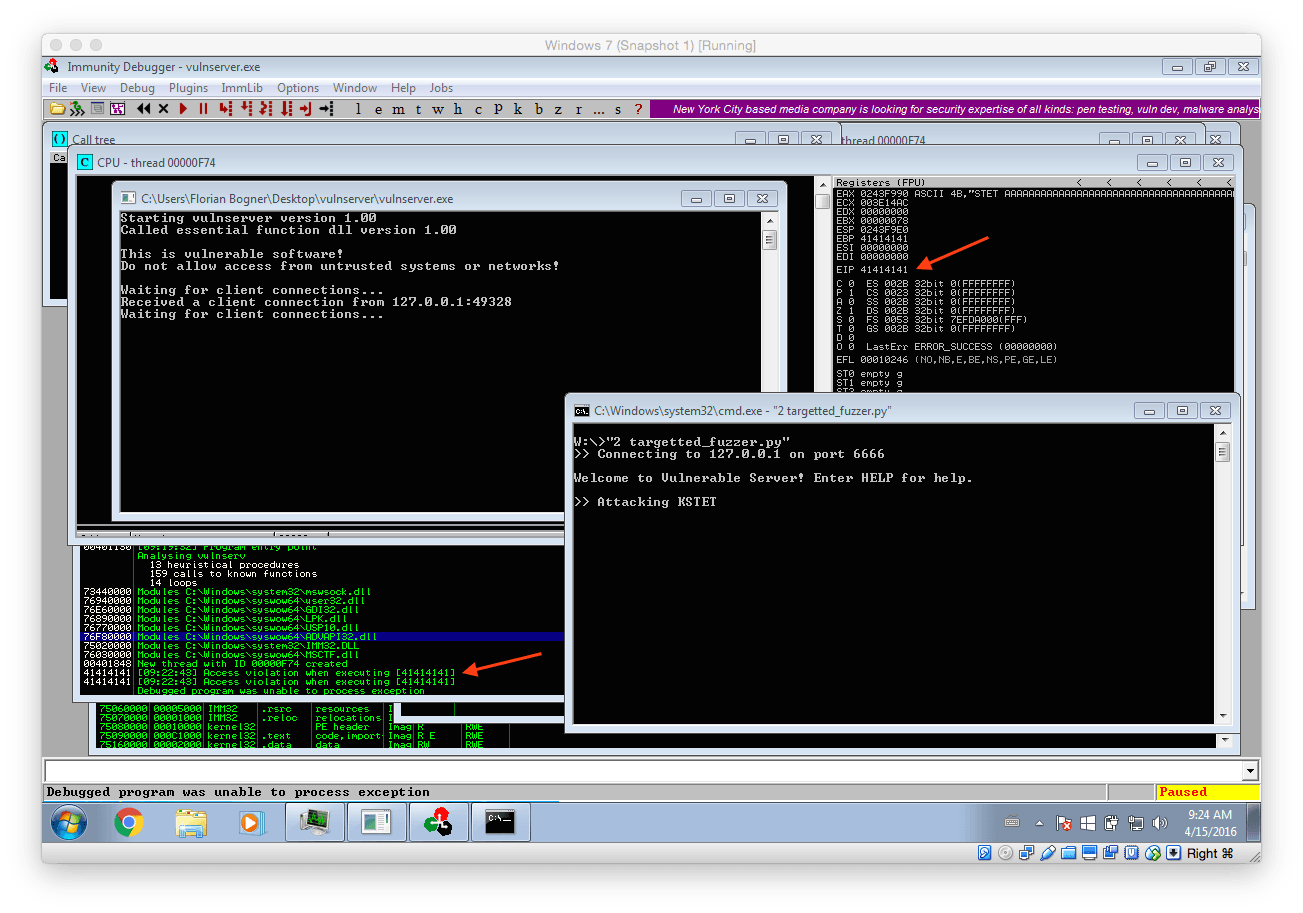
Task: Restart program with the rewind toolbar icon
Action: point(144,108)
